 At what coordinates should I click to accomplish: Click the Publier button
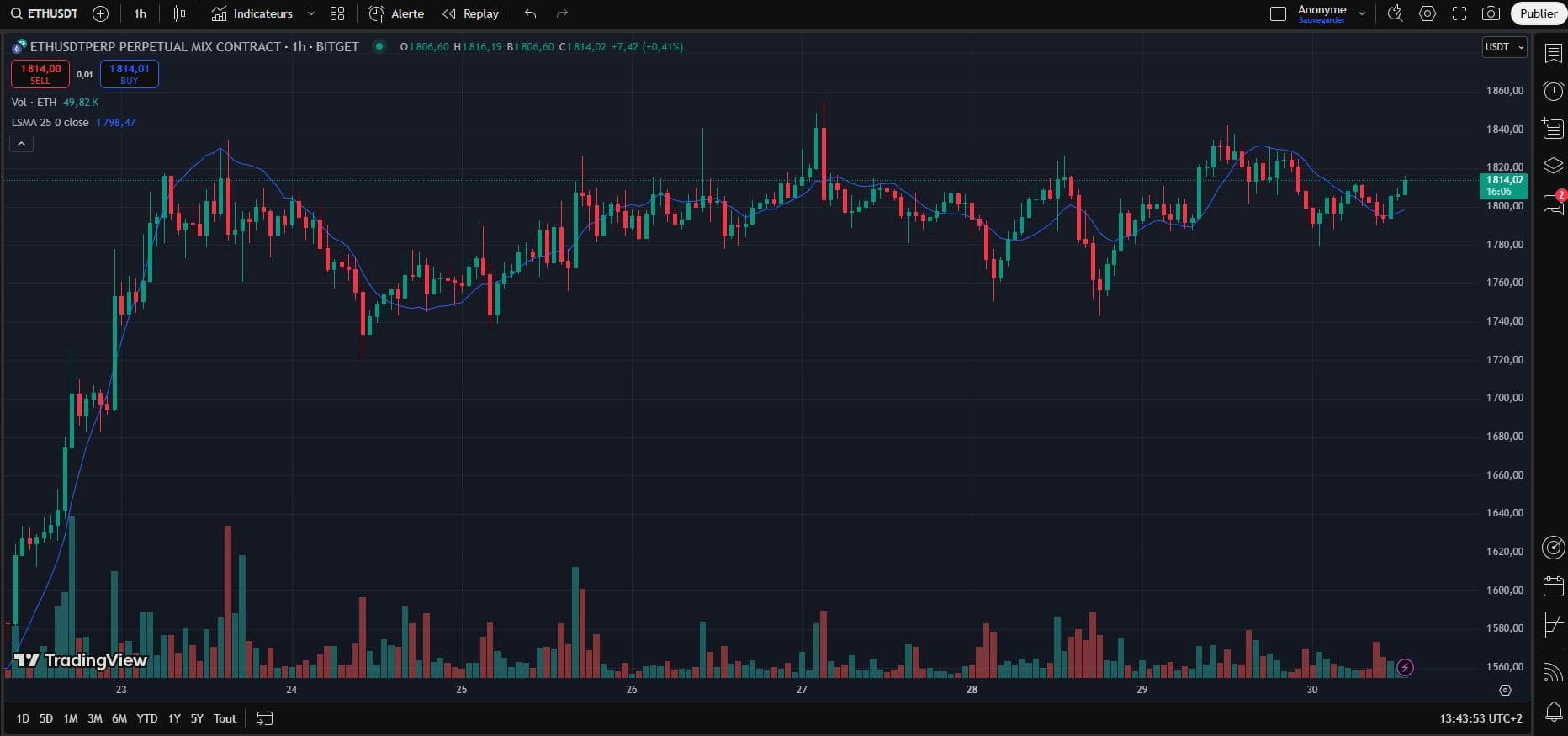point(1539,13)
